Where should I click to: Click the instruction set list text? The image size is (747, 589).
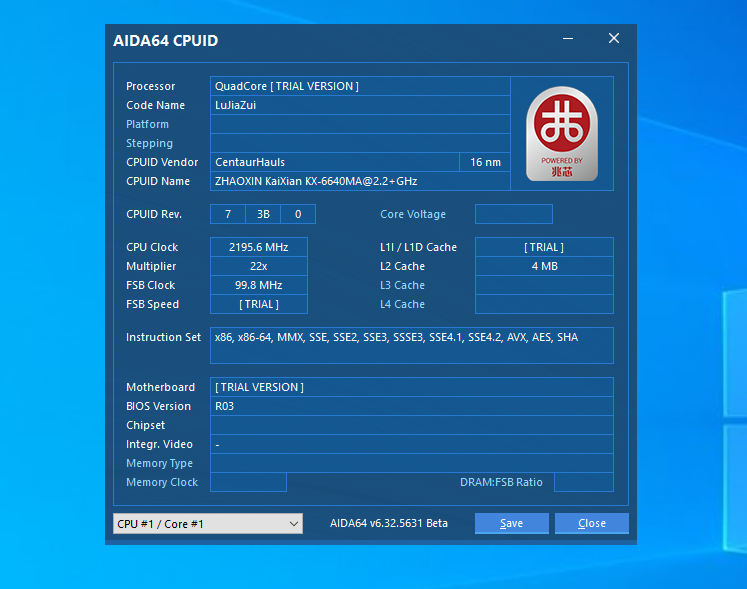396,337
